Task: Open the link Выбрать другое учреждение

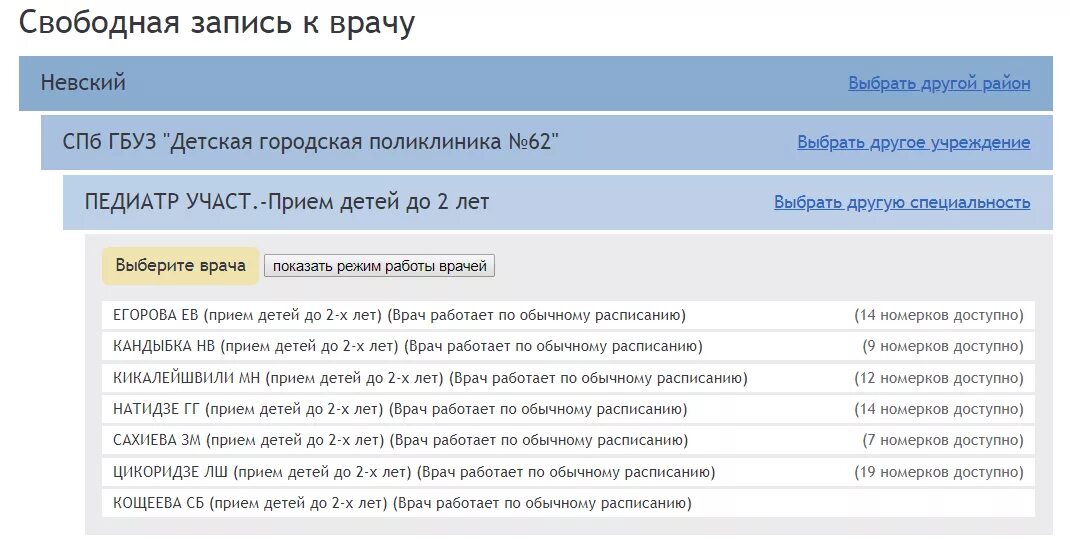Action: (914, 143)
